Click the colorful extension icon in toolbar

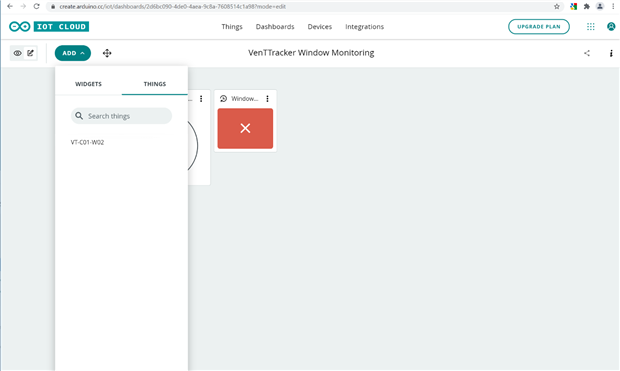573,6
